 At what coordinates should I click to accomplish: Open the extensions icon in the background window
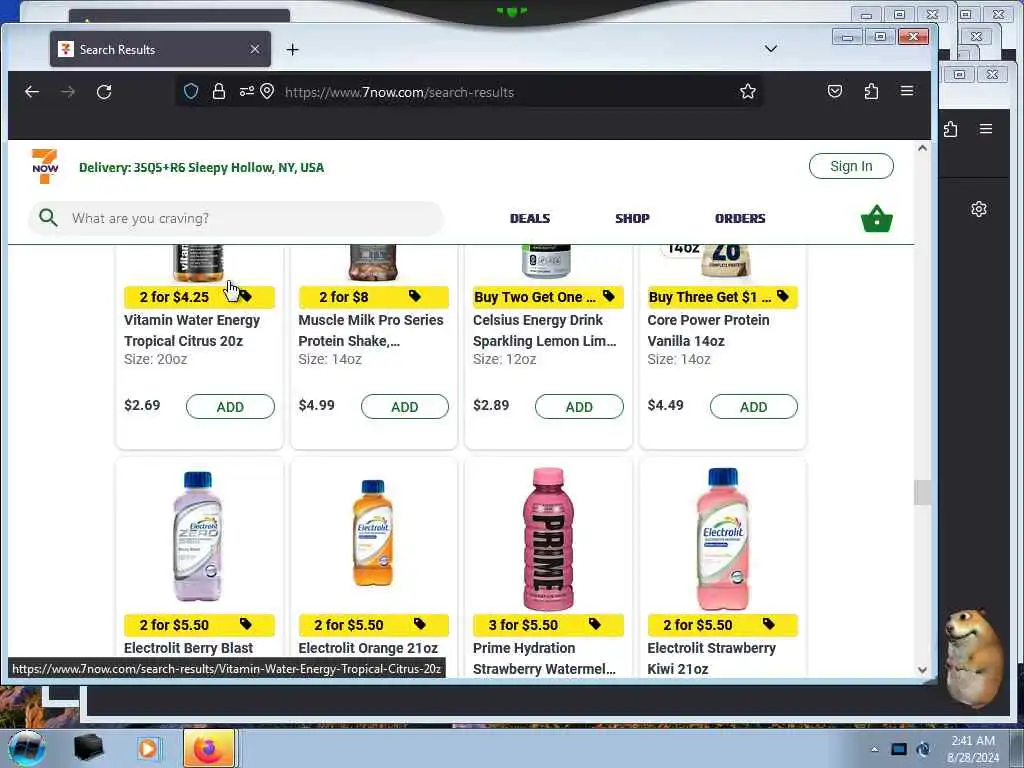tap(950, 129)
